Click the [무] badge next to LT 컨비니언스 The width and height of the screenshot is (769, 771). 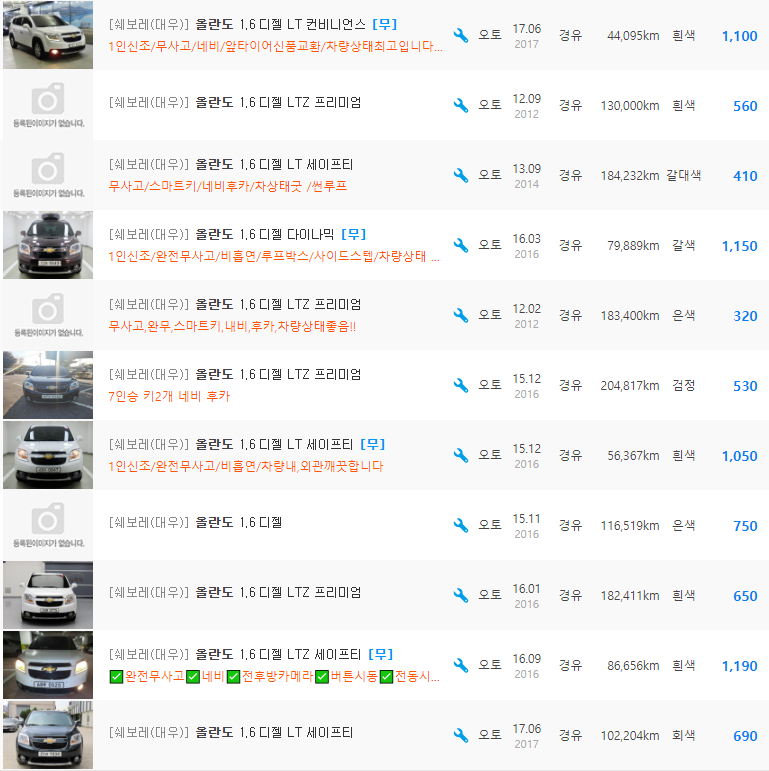coord(384,24)
